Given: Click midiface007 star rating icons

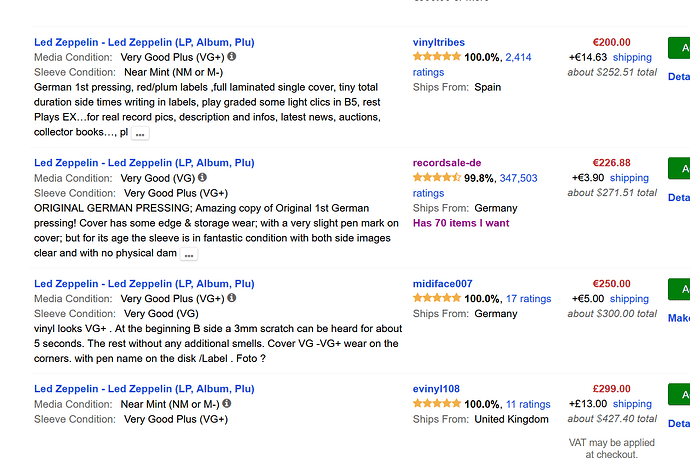Looking at the screenshot, I should coord(437,298).
